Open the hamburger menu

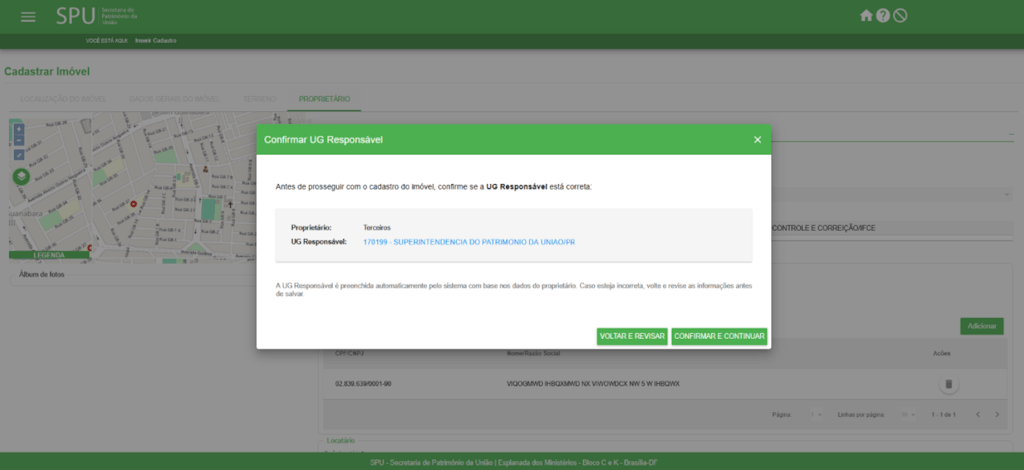click(x=28, y=17)
